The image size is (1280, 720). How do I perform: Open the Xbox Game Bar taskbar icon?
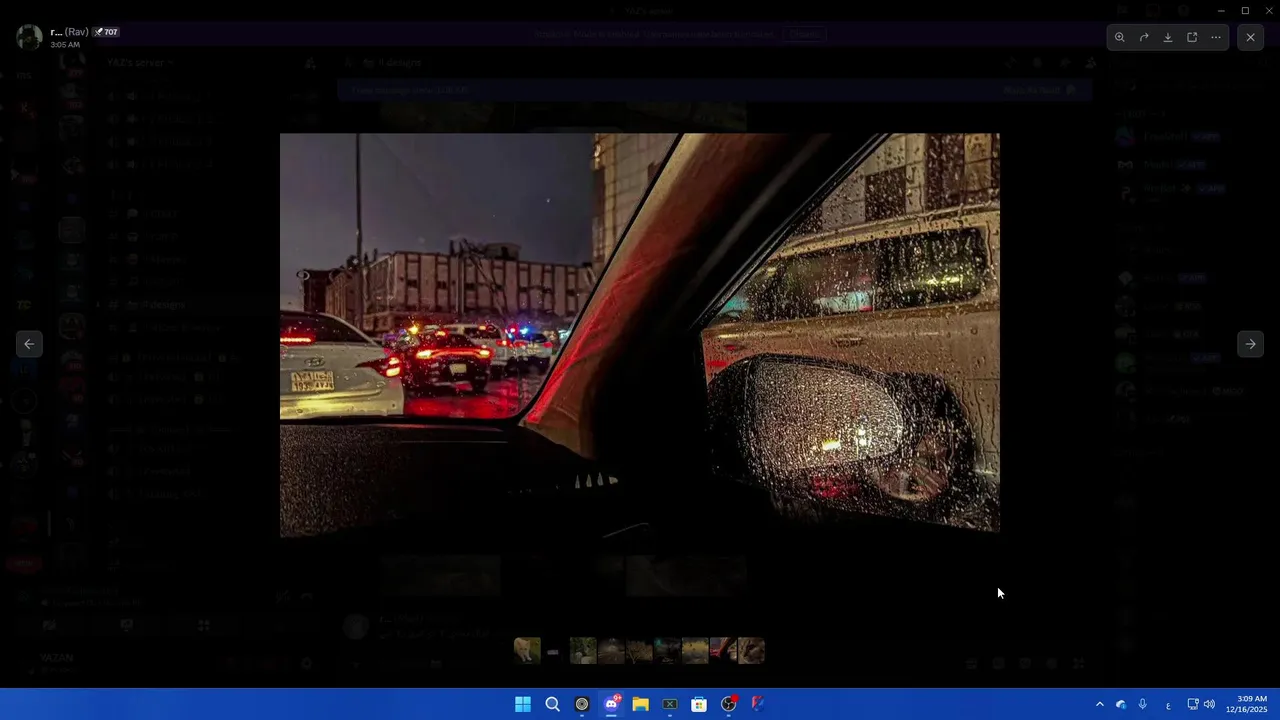670,704
